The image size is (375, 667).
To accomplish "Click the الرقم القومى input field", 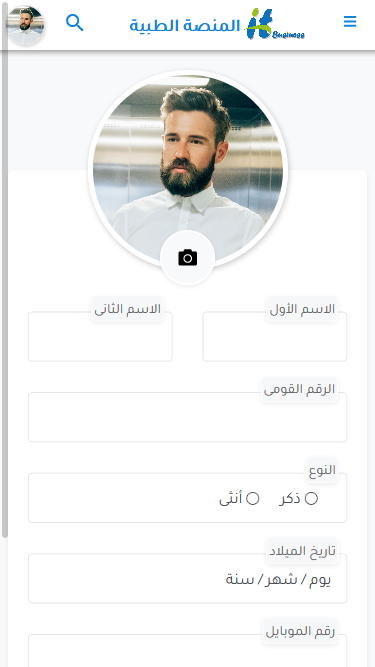I will click(x=188, y=417).
